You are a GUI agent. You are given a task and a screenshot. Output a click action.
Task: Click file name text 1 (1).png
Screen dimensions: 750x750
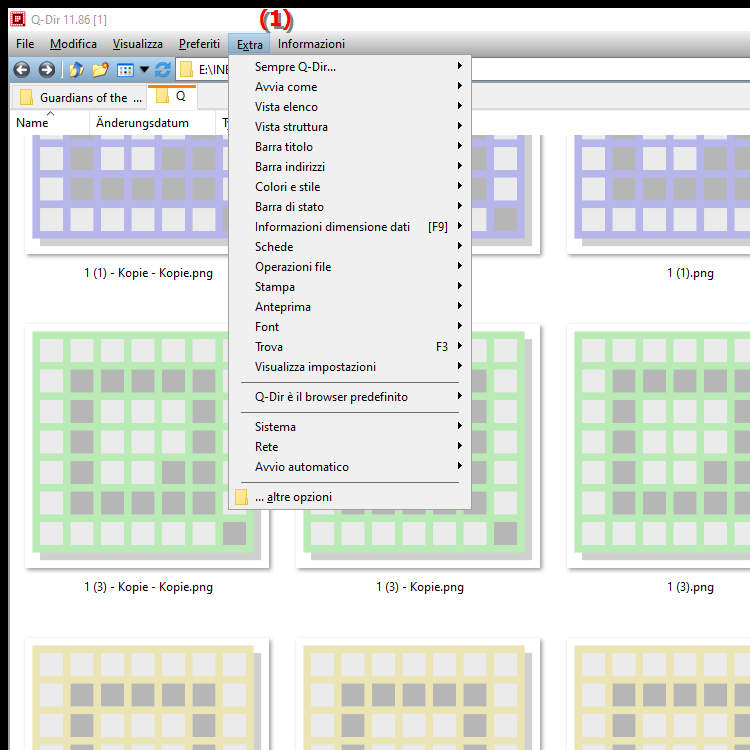click(690, 273)
